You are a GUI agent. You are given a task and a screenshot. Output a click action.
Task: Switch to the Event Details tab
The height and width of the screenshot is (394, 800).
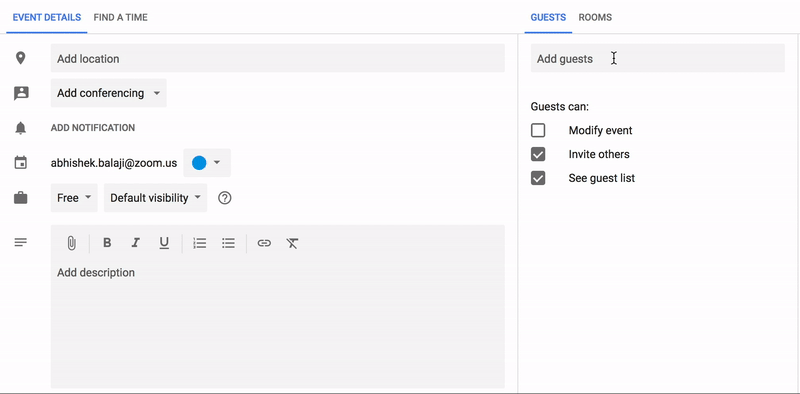(x=46, y=17)
